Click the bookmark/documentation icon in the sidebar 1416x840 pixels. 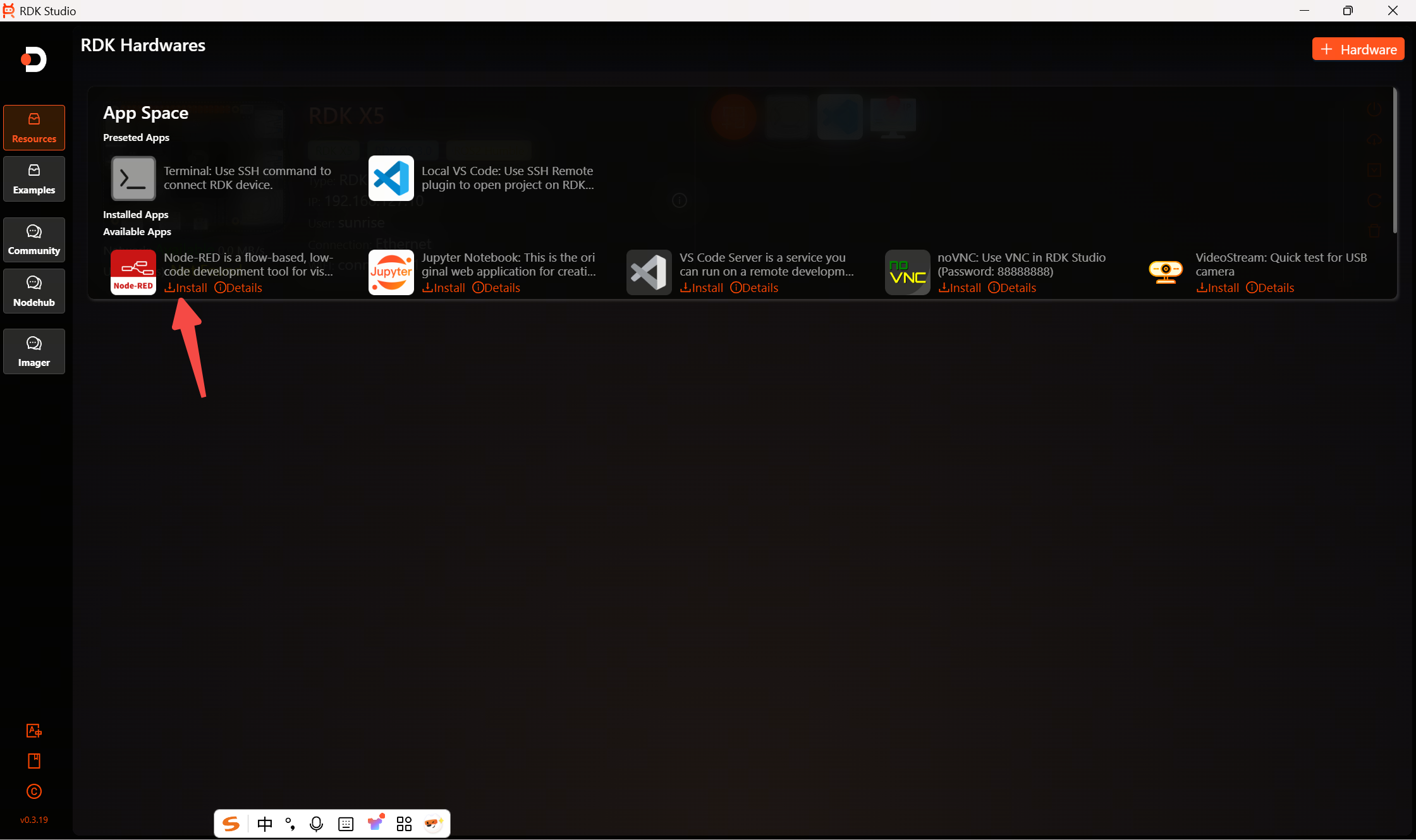pyautogui.click(x=34, y=761)
